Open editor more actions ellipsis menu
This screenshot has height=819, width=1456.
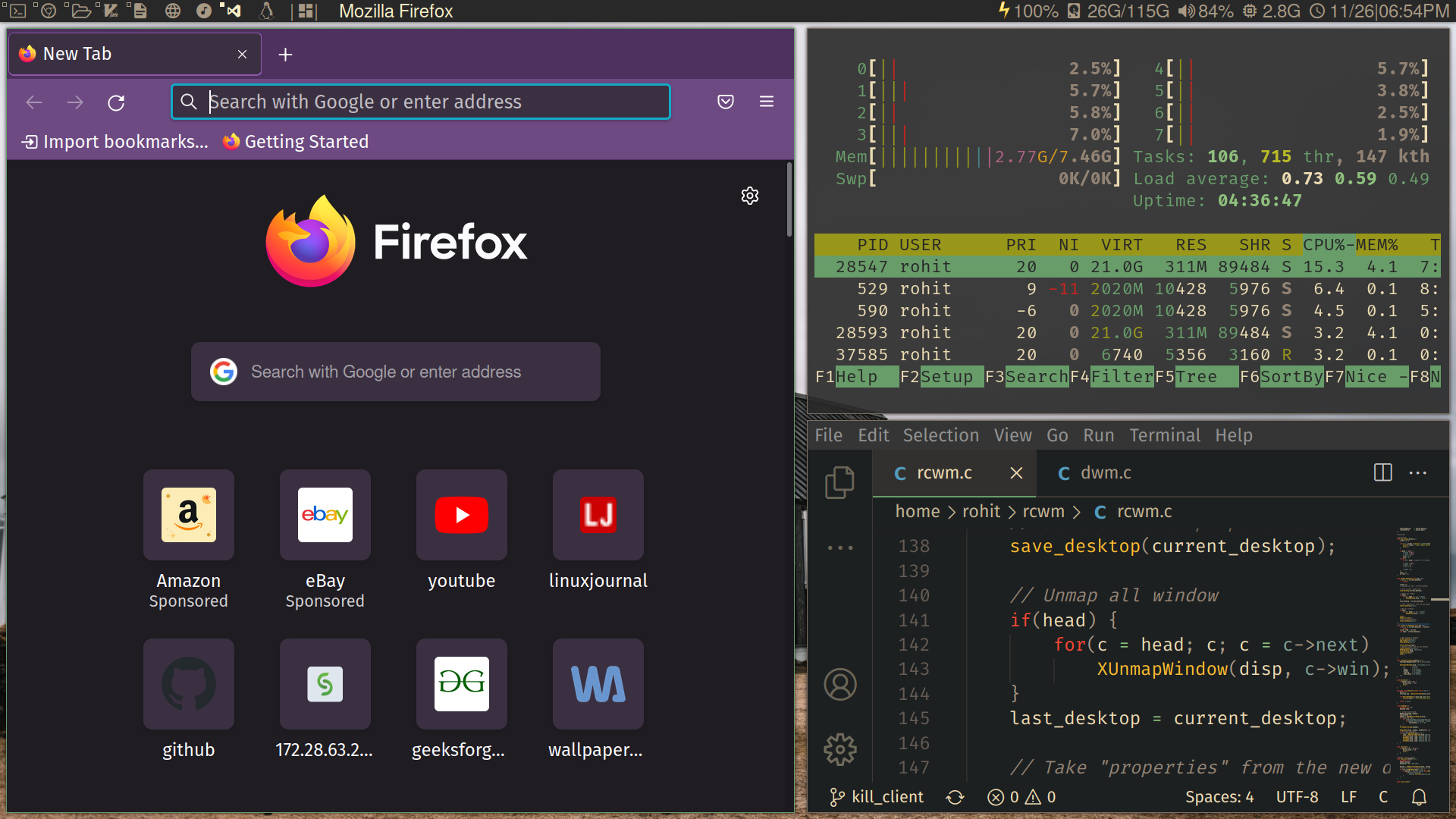1417,472
